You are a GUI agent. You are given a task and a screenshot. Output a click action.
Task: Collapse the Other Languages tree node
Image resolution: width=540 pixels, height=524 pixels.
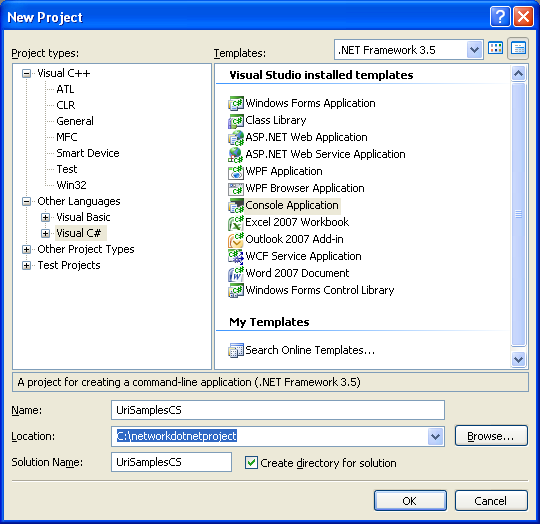[x=26, y=201]
